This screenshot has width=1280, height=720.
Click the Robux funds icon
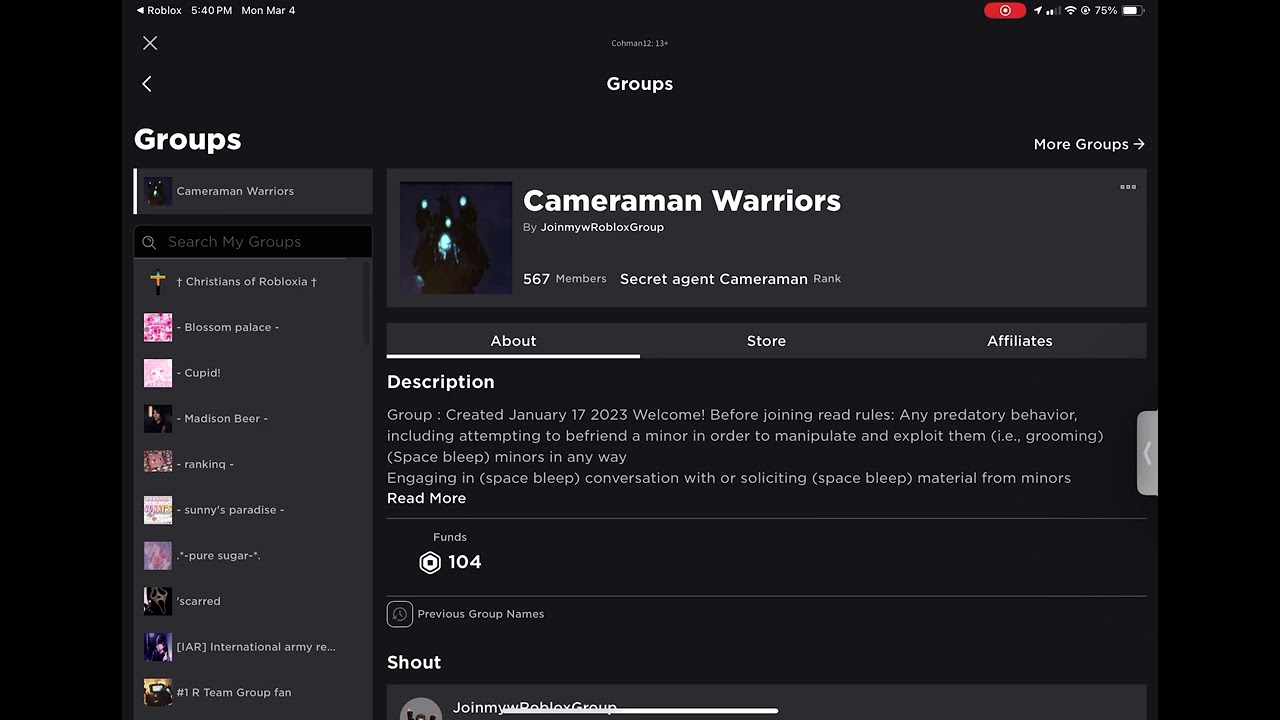tap(430, 563)
